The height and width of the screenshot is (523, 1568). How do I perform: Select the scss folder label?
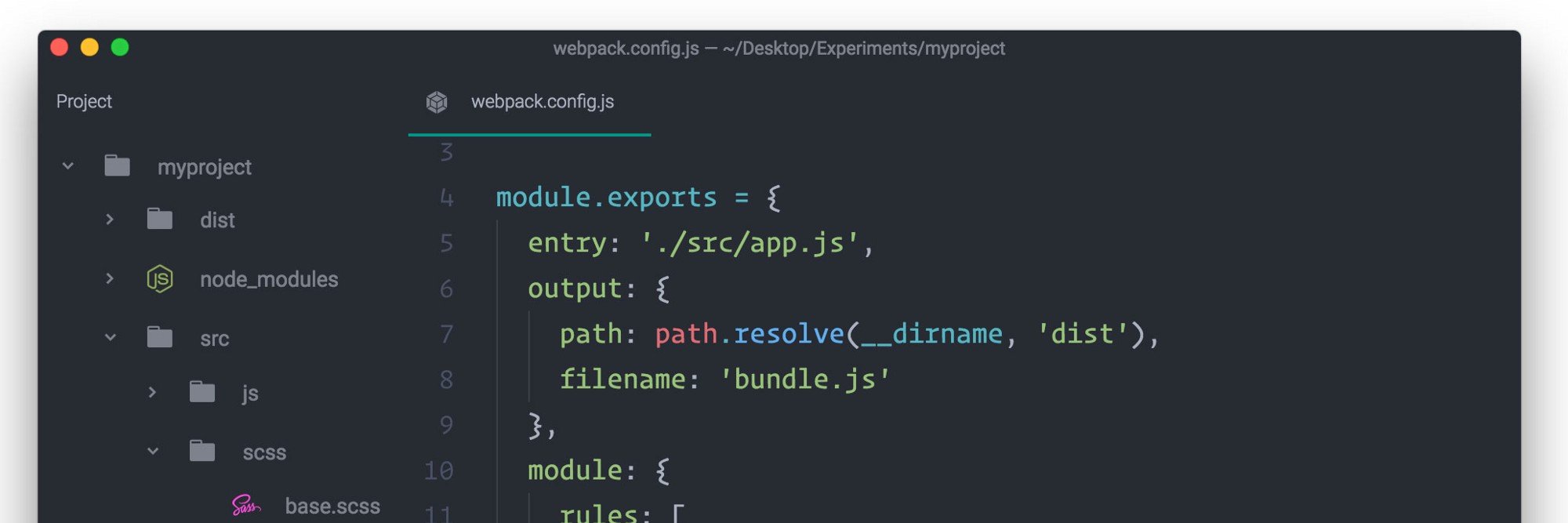[264, 452]
